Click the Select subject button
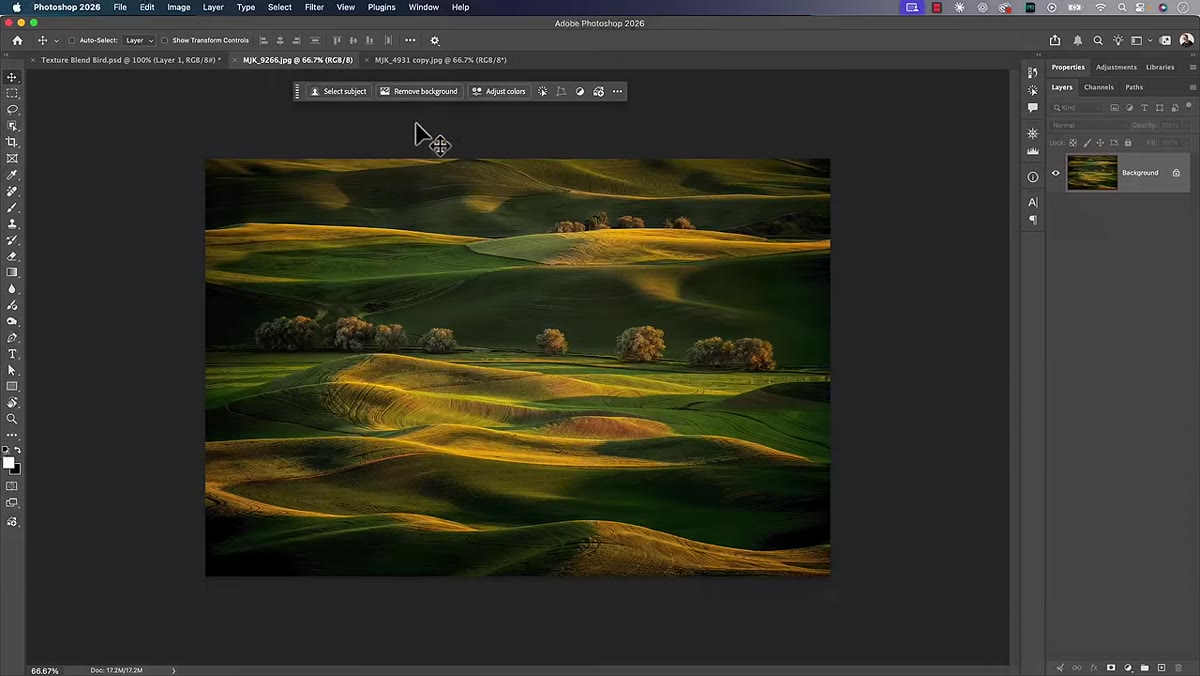This screenshot has height=676, width=1200. tap(338, 91)
